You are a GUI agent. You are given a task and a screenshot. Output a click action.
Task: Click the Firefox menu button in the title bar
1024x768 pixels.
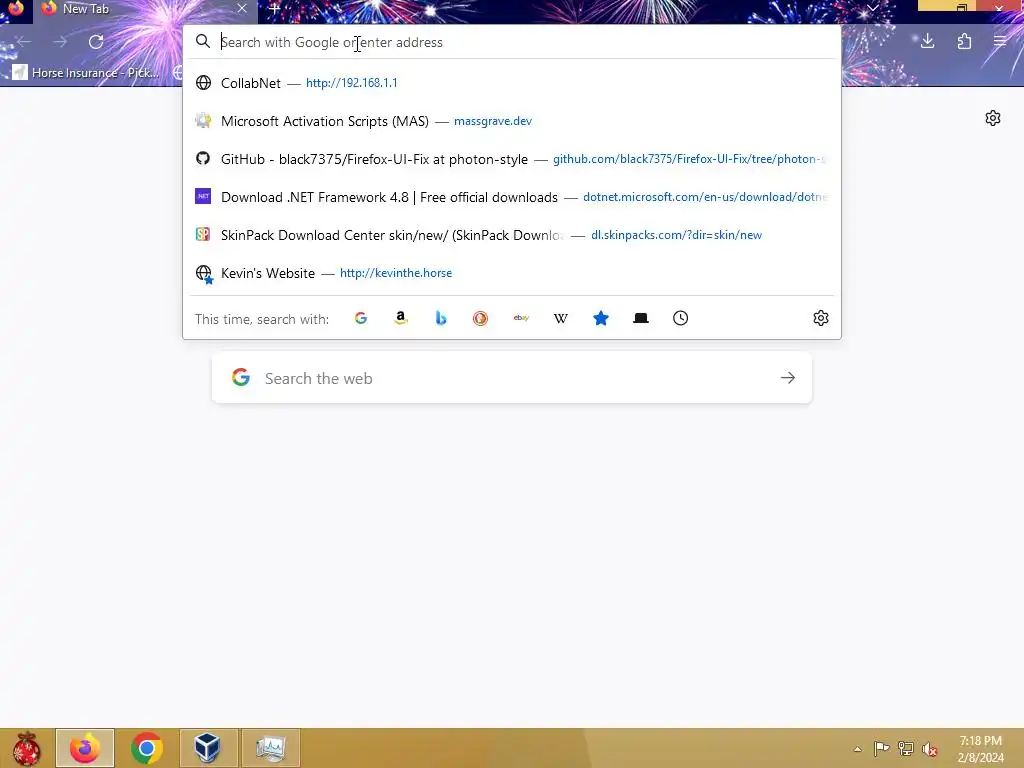[x=16, y=8]
